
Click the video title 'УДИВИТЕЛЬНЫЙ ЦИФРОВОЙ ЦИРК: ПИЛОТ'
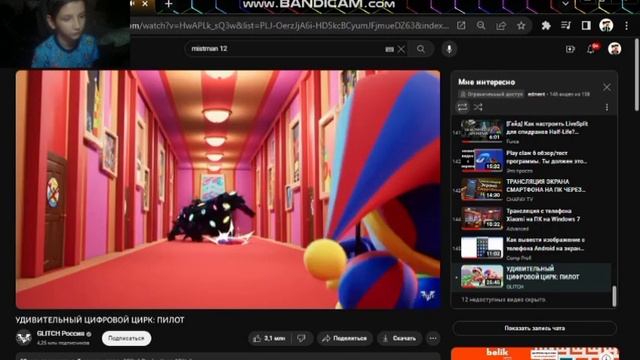coord(100,320)
